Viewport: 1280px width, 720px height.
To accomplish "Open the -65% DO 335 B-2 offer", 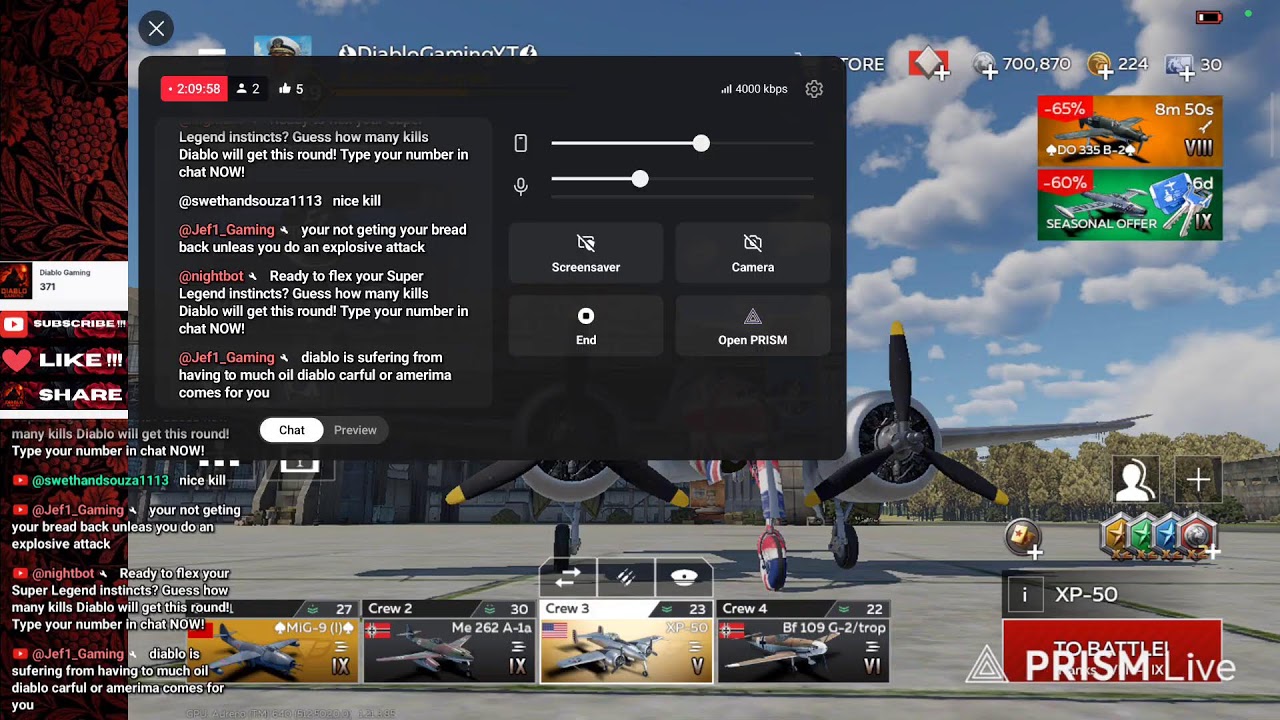I will [1129, 130].
